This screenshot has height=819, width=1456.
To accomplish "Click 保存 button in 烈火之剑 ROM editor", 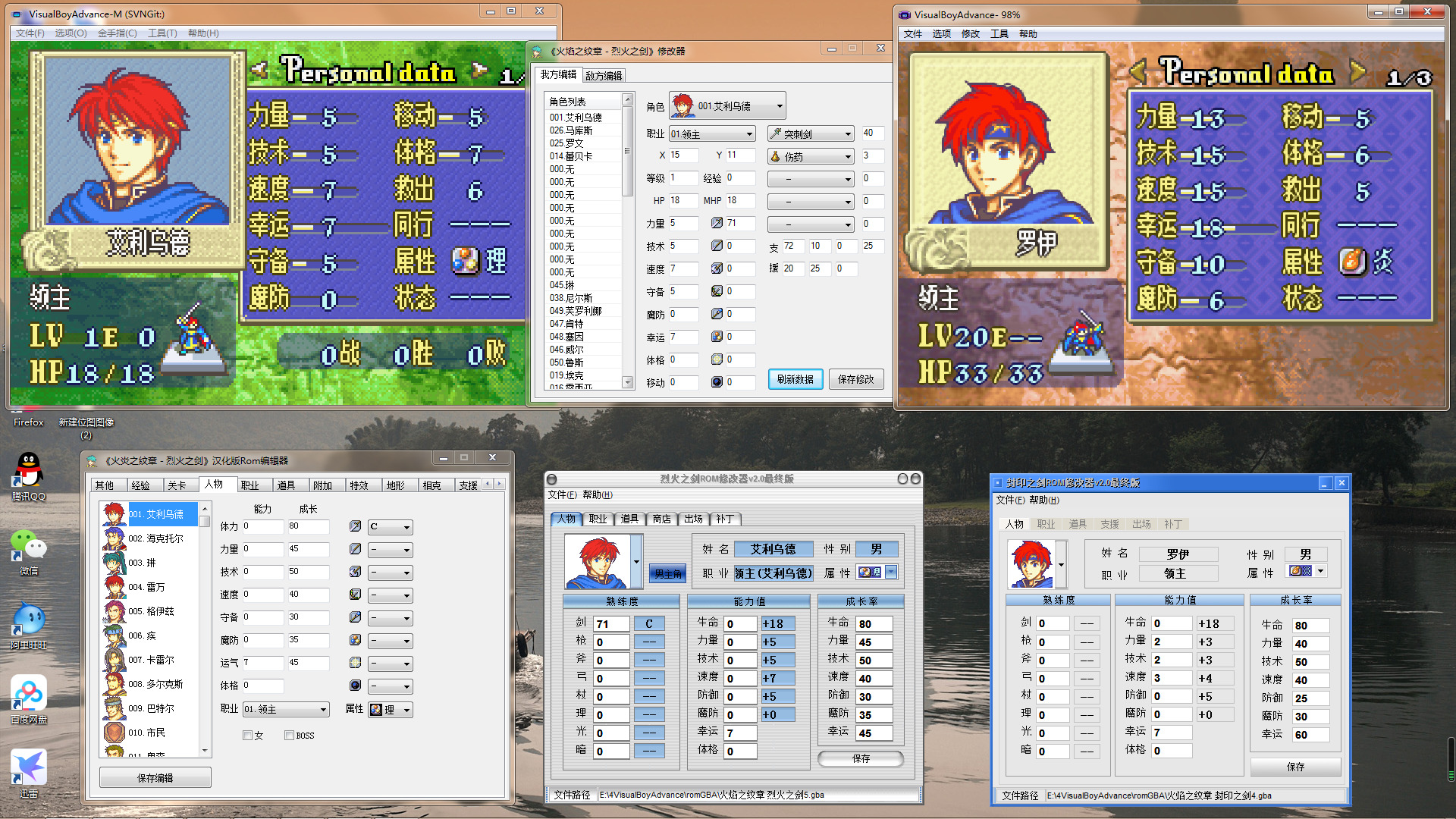I will click(861, 758).
